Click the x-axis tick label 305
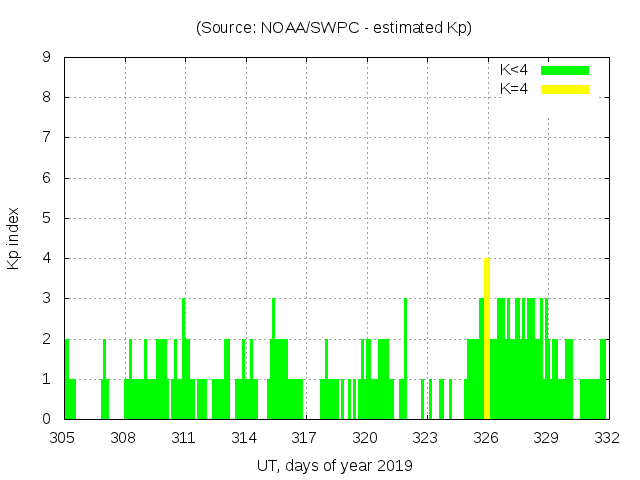 click(x=63, y=437)
